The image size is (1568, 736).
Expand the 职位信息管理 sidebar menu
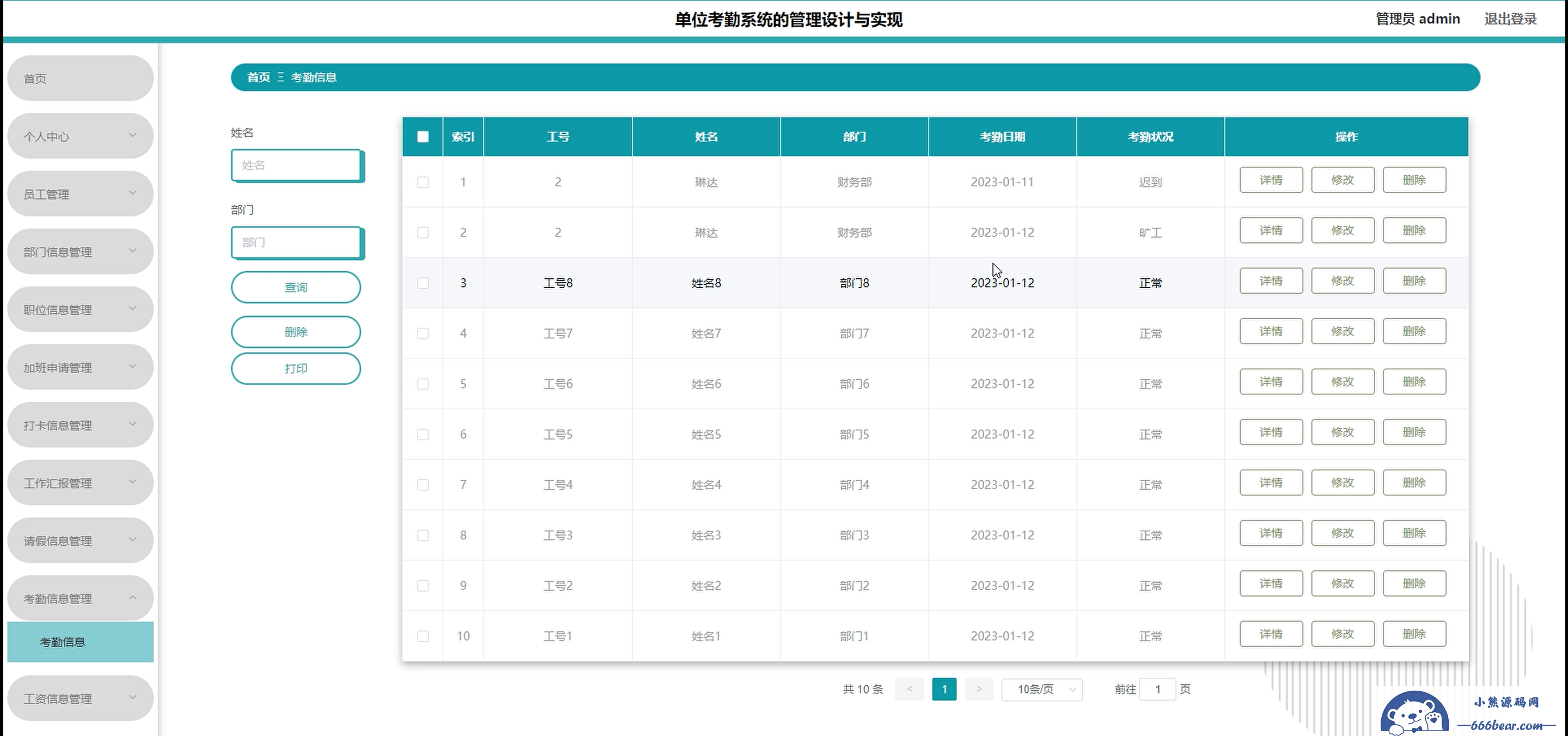point(81,310)
